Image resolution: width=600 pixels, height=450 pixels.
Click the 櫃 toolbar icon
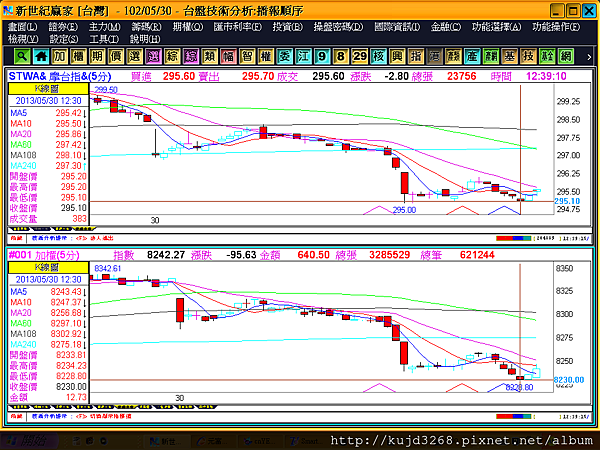[x=78, y=57]
